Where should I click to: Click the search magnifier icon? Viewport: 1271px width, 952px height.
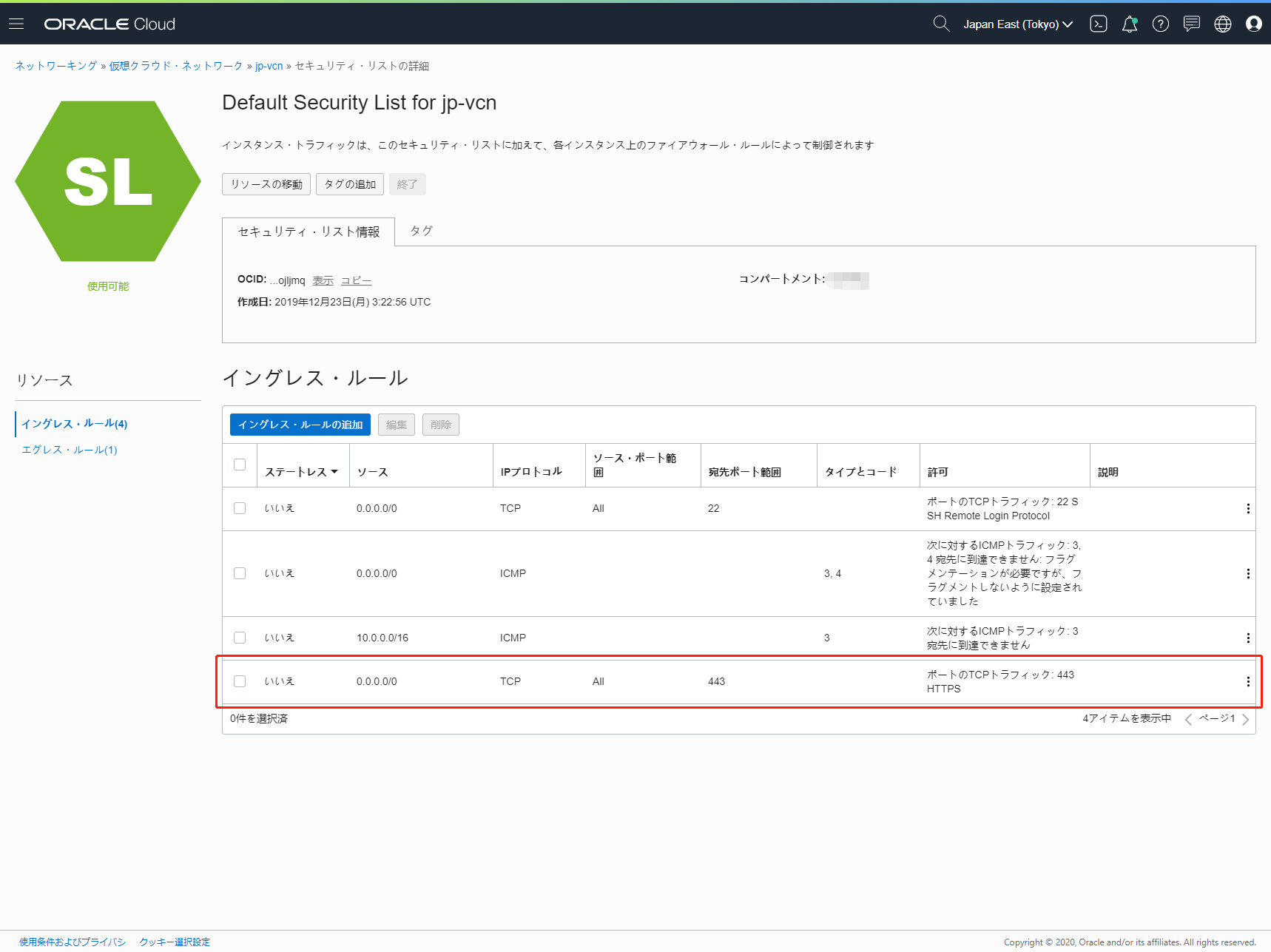tap(940, 24)
